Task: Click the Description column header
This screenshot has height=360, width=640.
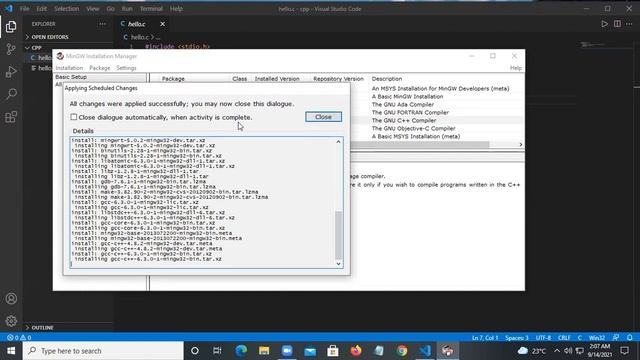Action: (387, 79)
